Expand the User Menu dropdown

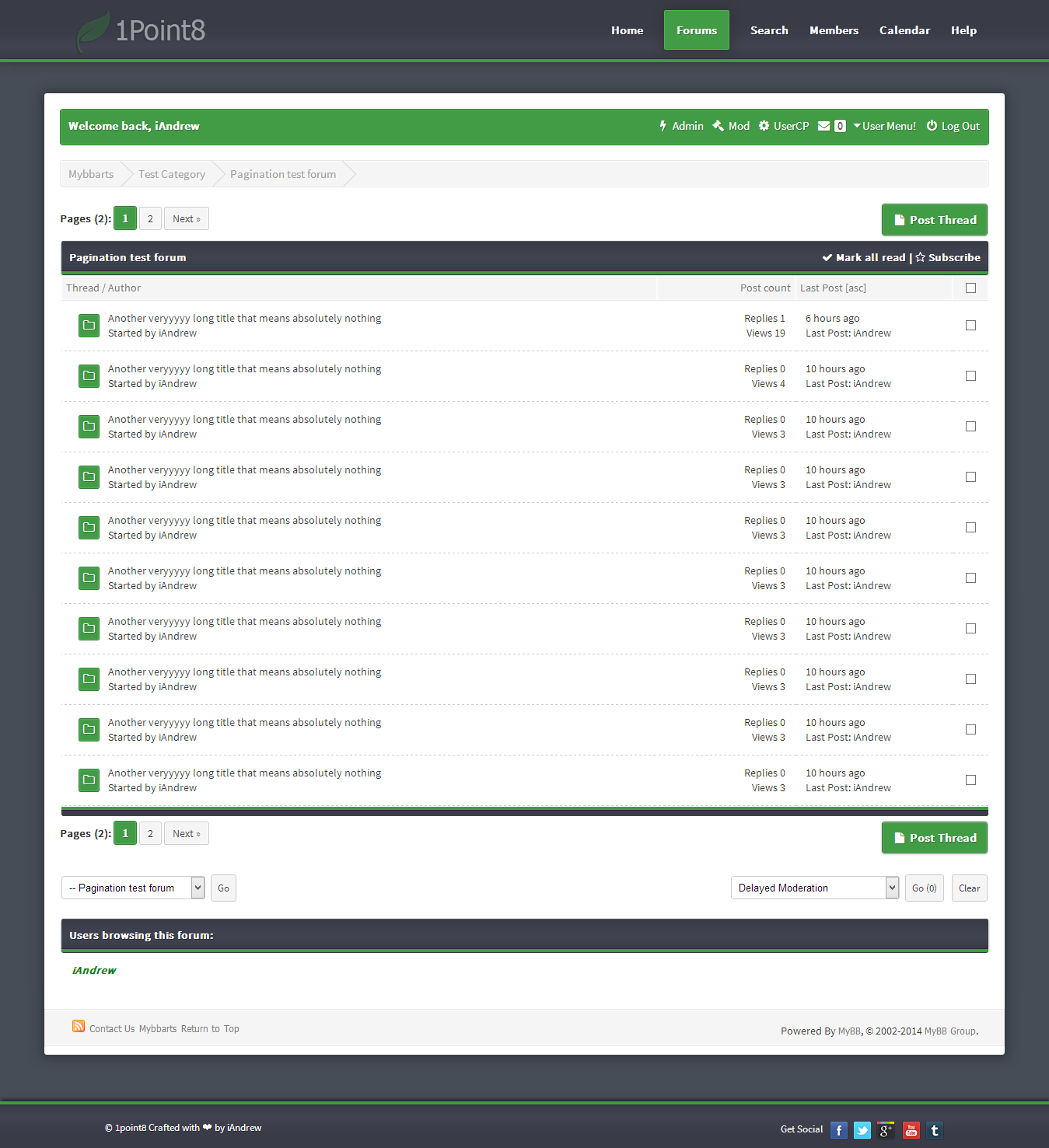click(x=884, y=126)
